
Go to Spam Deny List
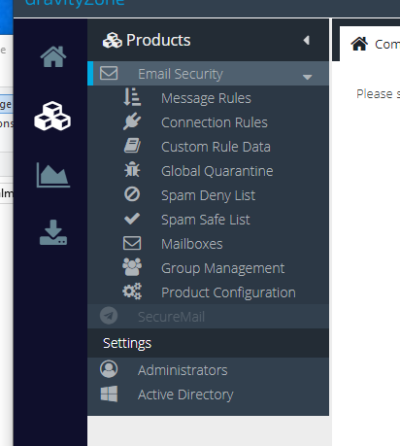point(208,195)
